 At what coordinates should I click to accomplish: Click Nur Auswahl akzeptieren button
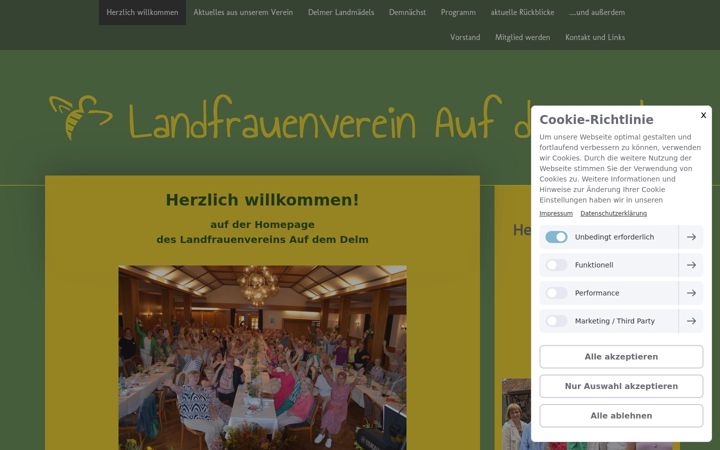(621, 386)
